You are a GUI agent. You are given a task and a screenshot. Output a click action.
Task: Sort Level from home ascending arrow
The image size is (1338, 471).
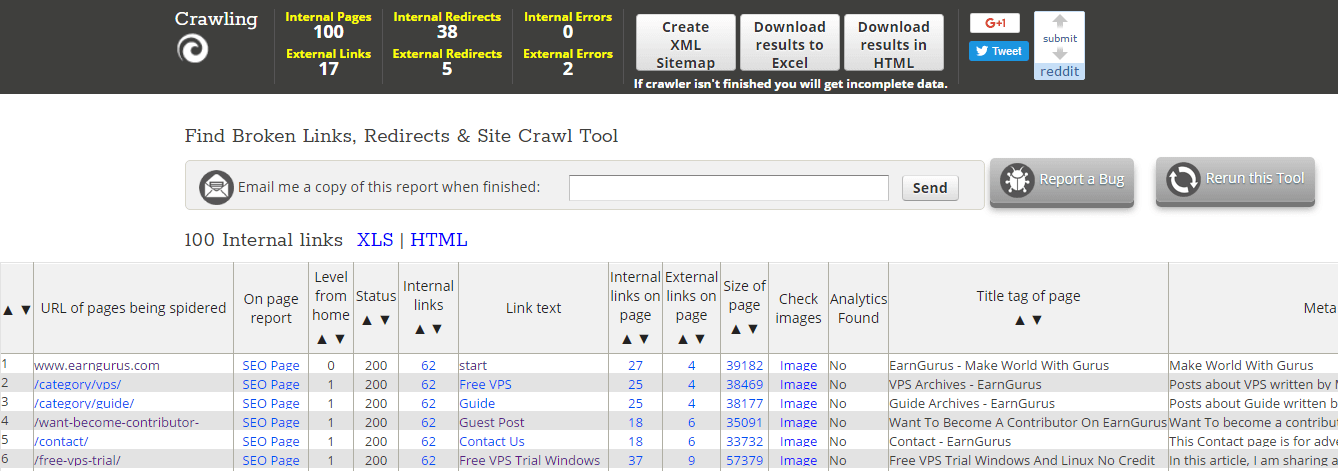tap(322, 339)
